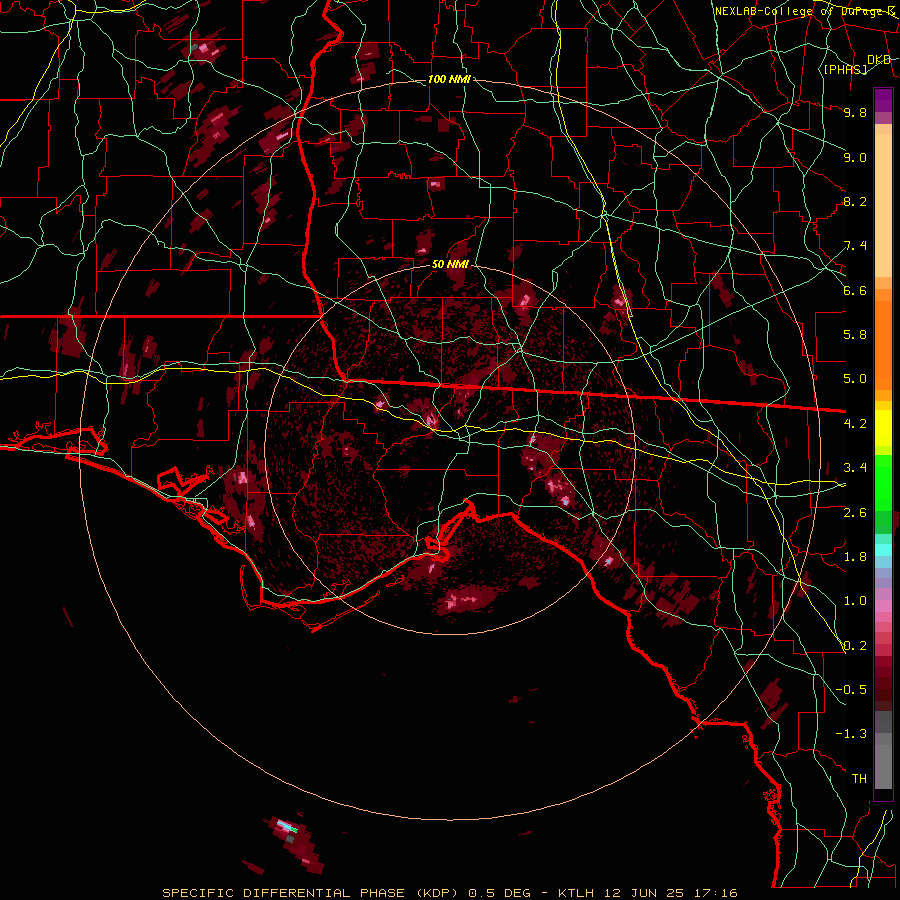
Task: Pick the pink segment of color bar
Action: coord(883,606)
